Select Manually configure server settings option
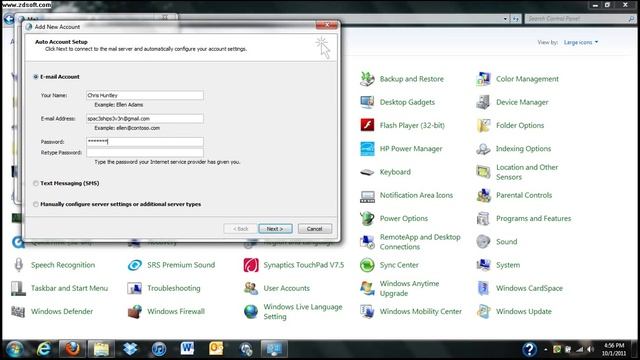 (x=36, y=204)
